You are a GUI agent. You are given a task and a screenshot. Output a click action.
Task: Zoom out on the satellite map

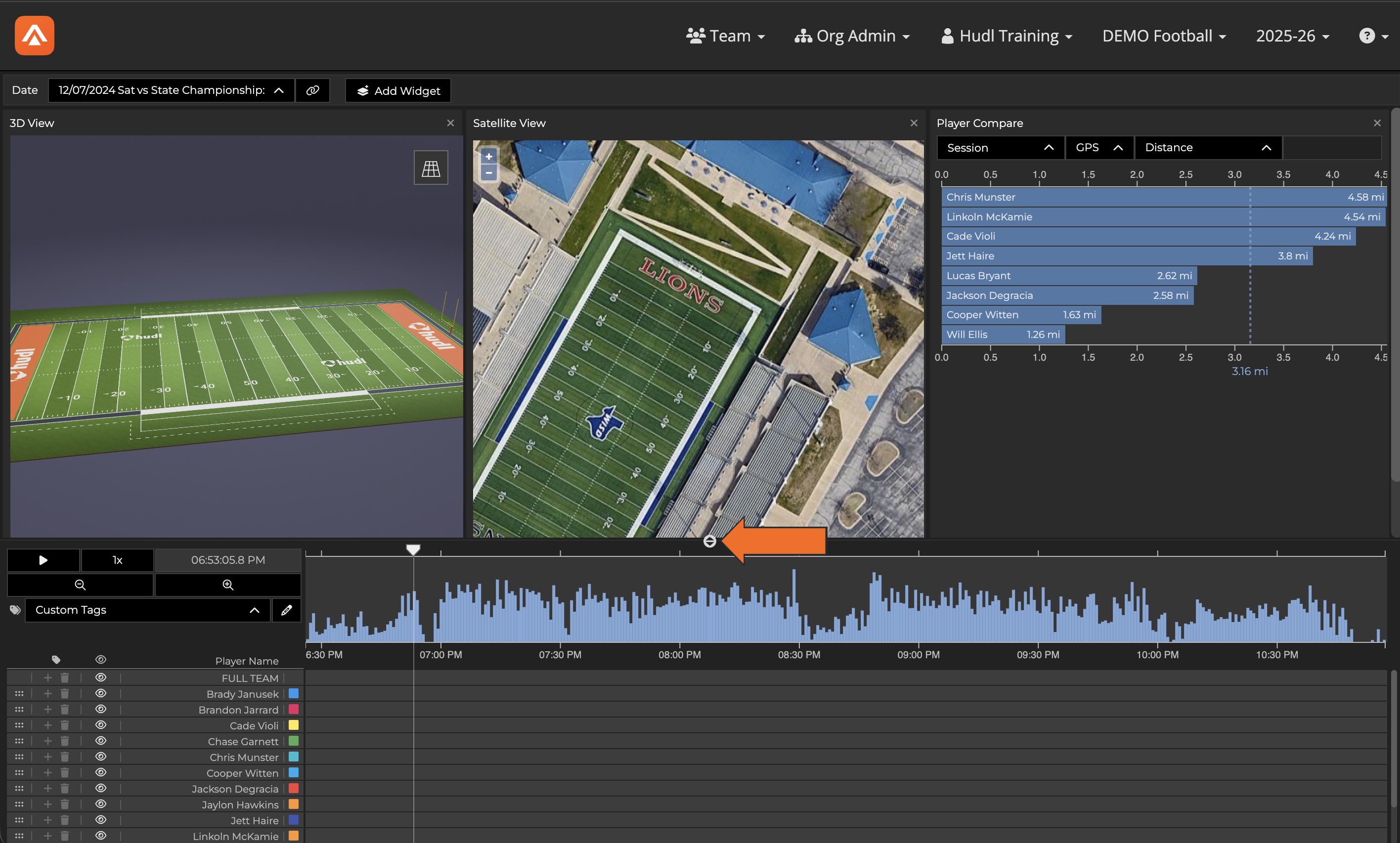point(488,172)
